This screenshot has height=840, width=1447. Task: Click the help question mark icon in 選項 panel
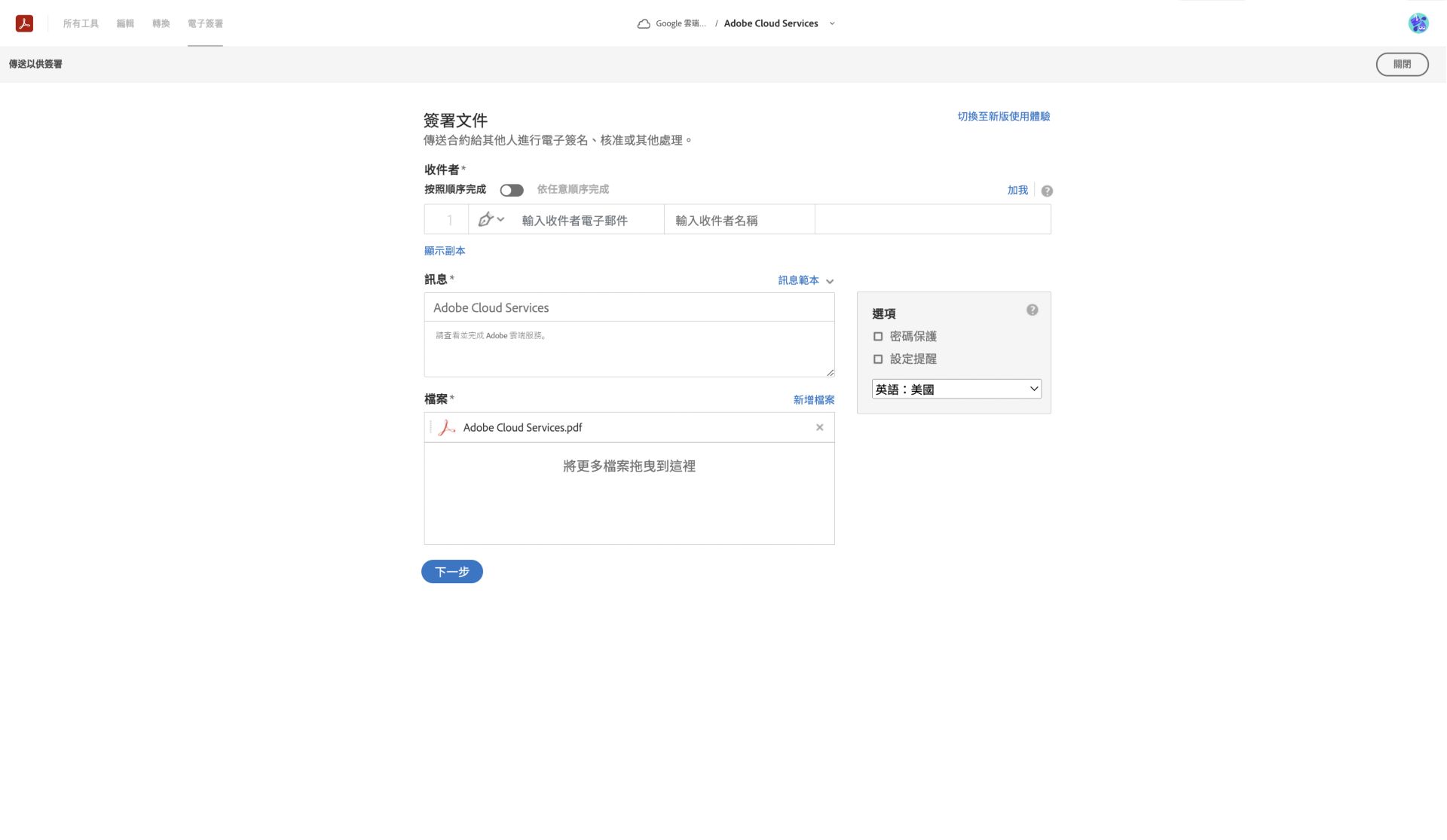[x=1032, y=309]
